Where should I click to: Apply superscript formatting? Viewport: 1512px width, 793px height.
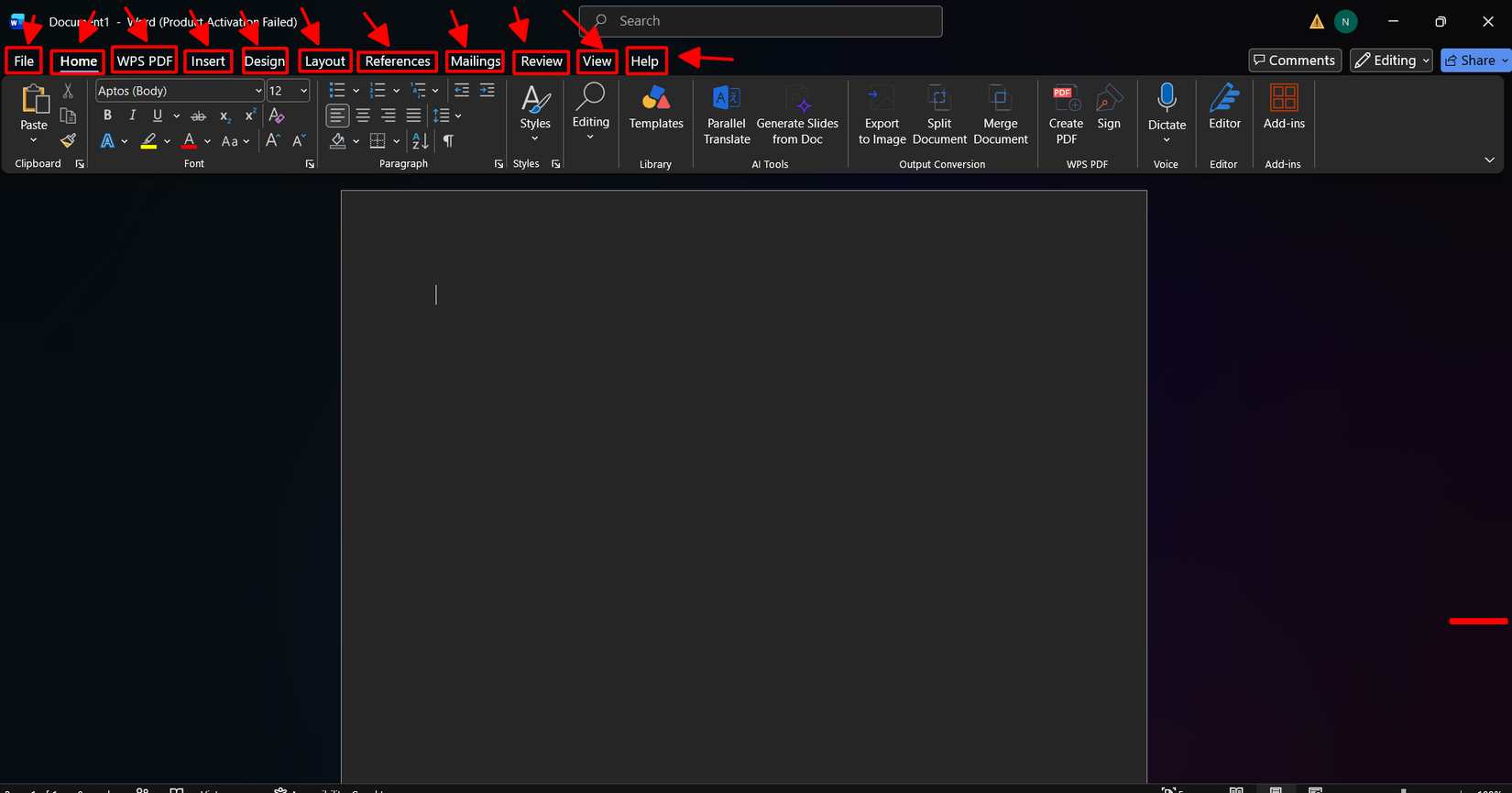pyautogui.click(x=249, y=116)
